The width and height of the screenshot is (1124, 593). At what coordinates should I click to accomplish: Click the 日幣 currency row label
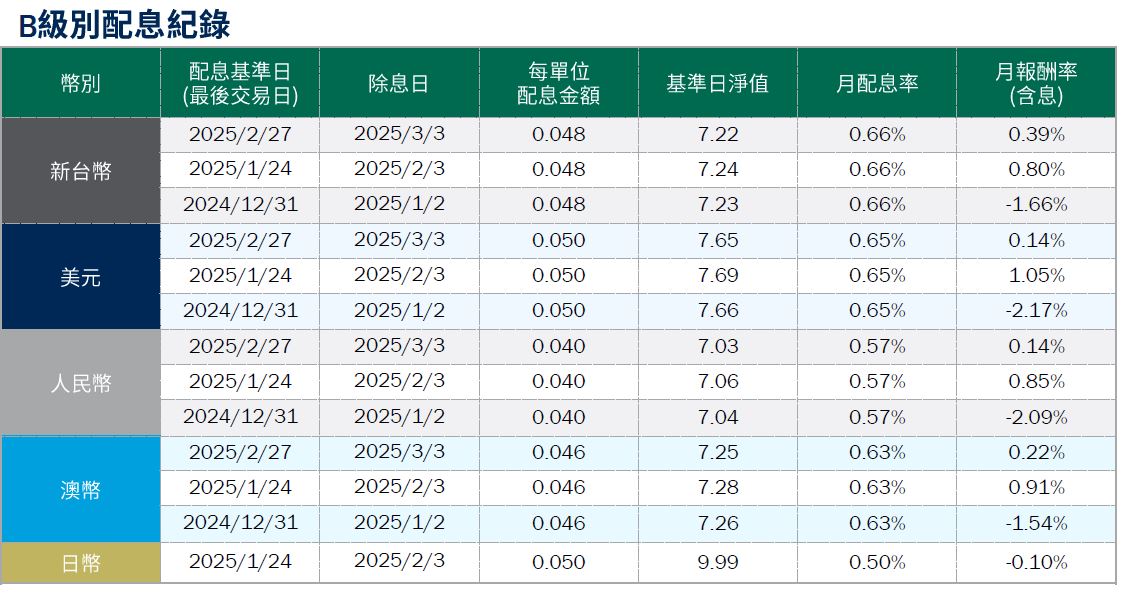80,563
